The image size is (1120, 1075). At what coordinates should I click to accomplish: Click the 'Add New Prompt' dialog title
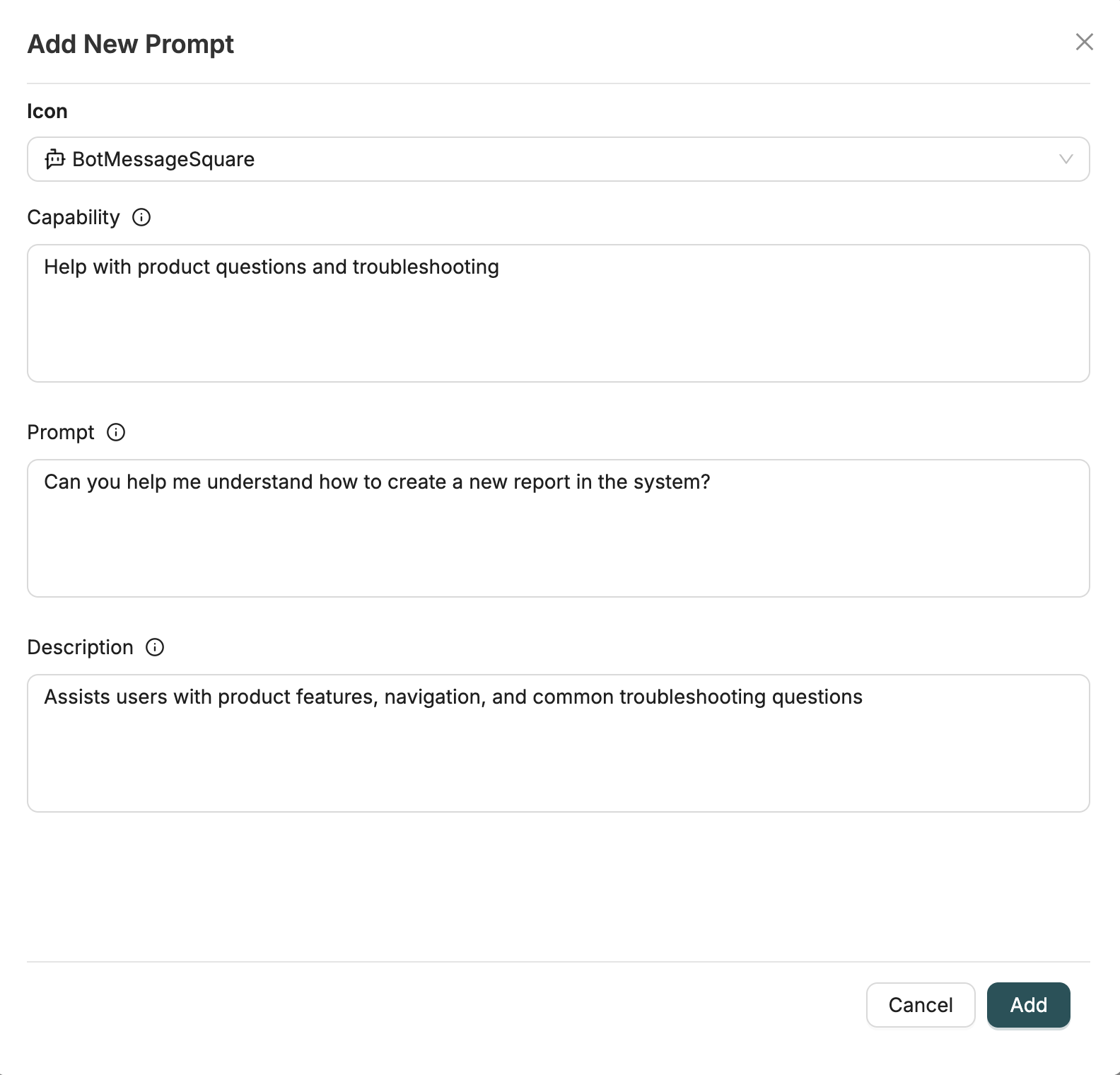pos(131,44)
